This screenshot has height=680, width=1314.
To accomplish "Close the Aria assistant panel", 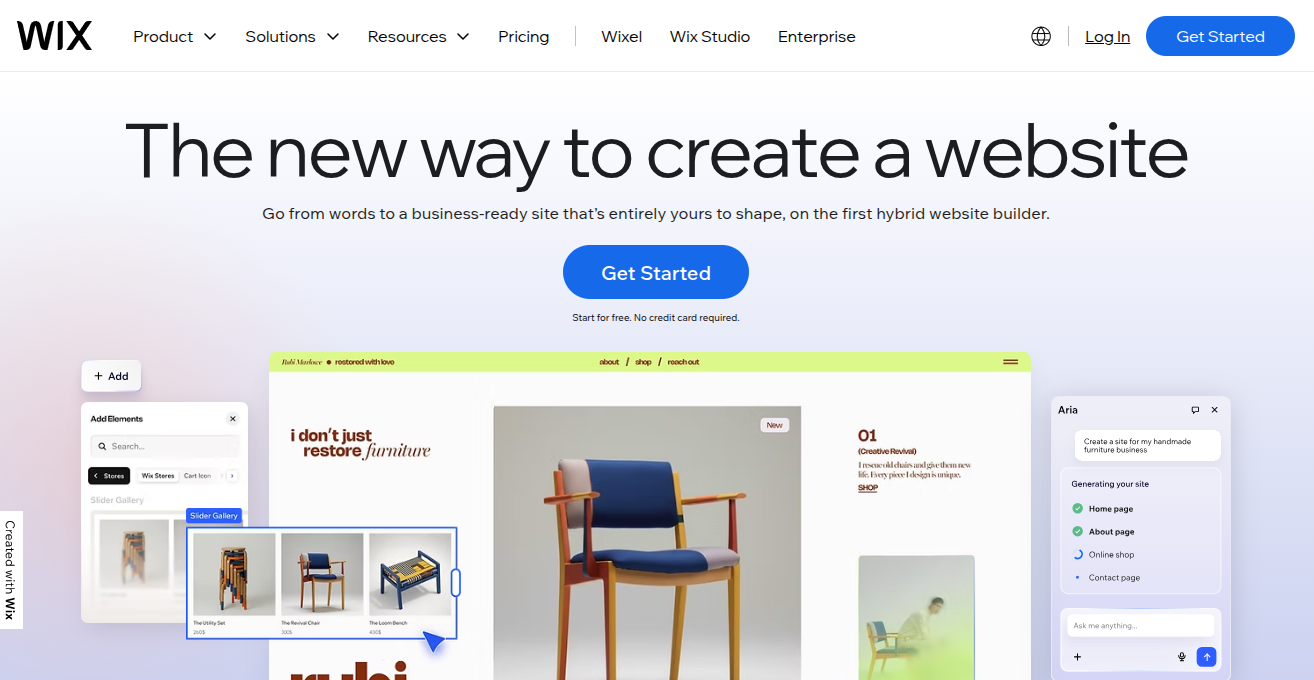I will click(x=1215, y=410).
